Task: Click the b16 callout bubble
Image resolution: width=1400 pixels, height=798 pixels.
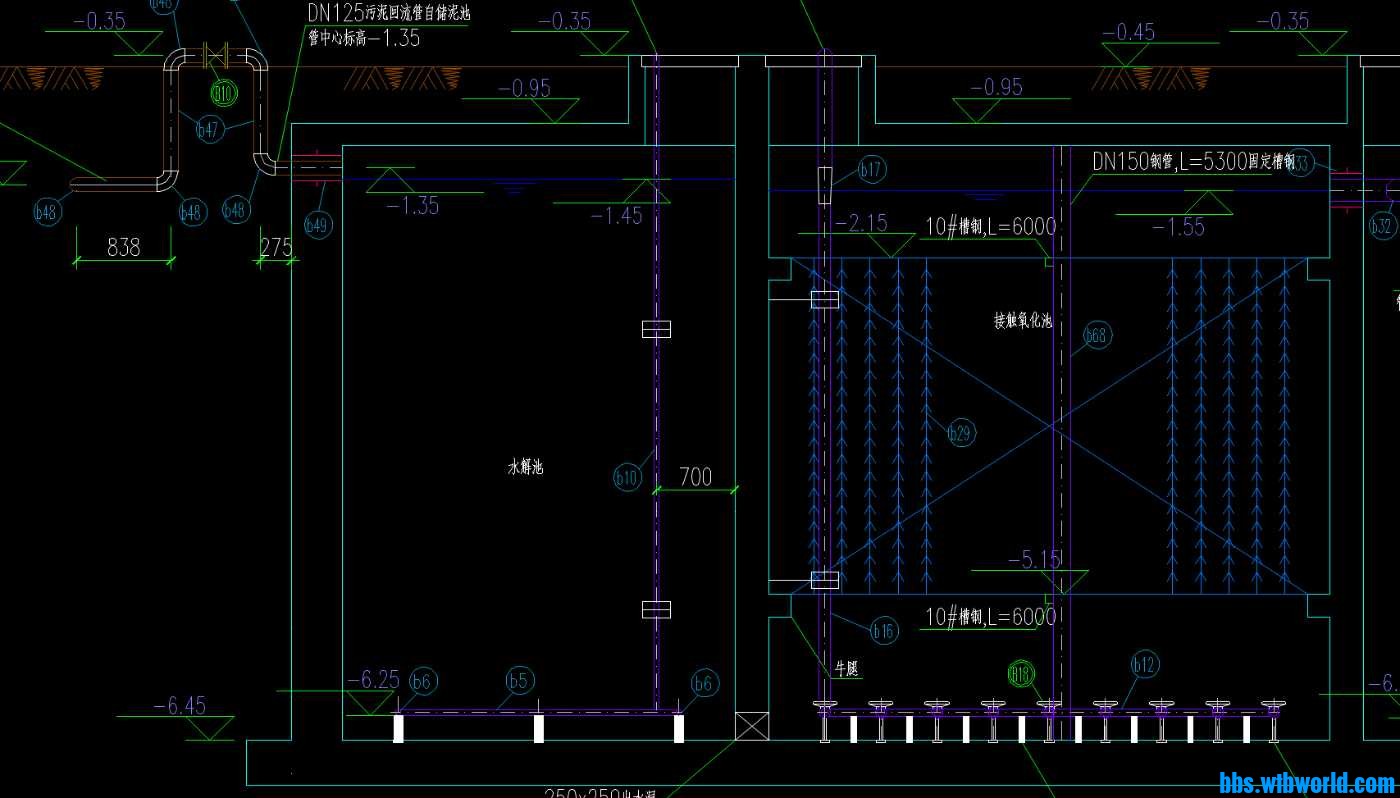Action: (884, 630)
